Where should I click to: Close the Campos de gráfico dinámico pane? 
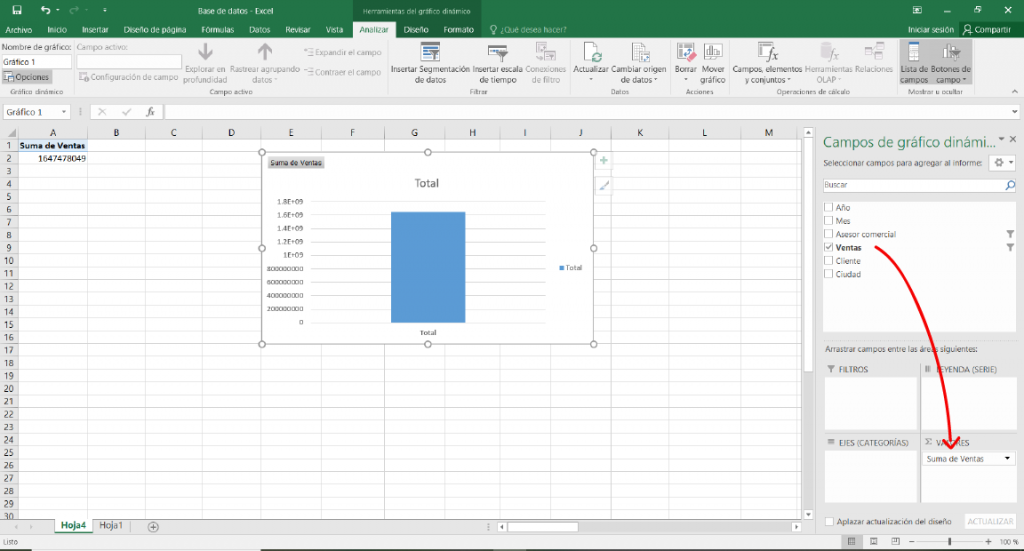tap(1012, 139)
